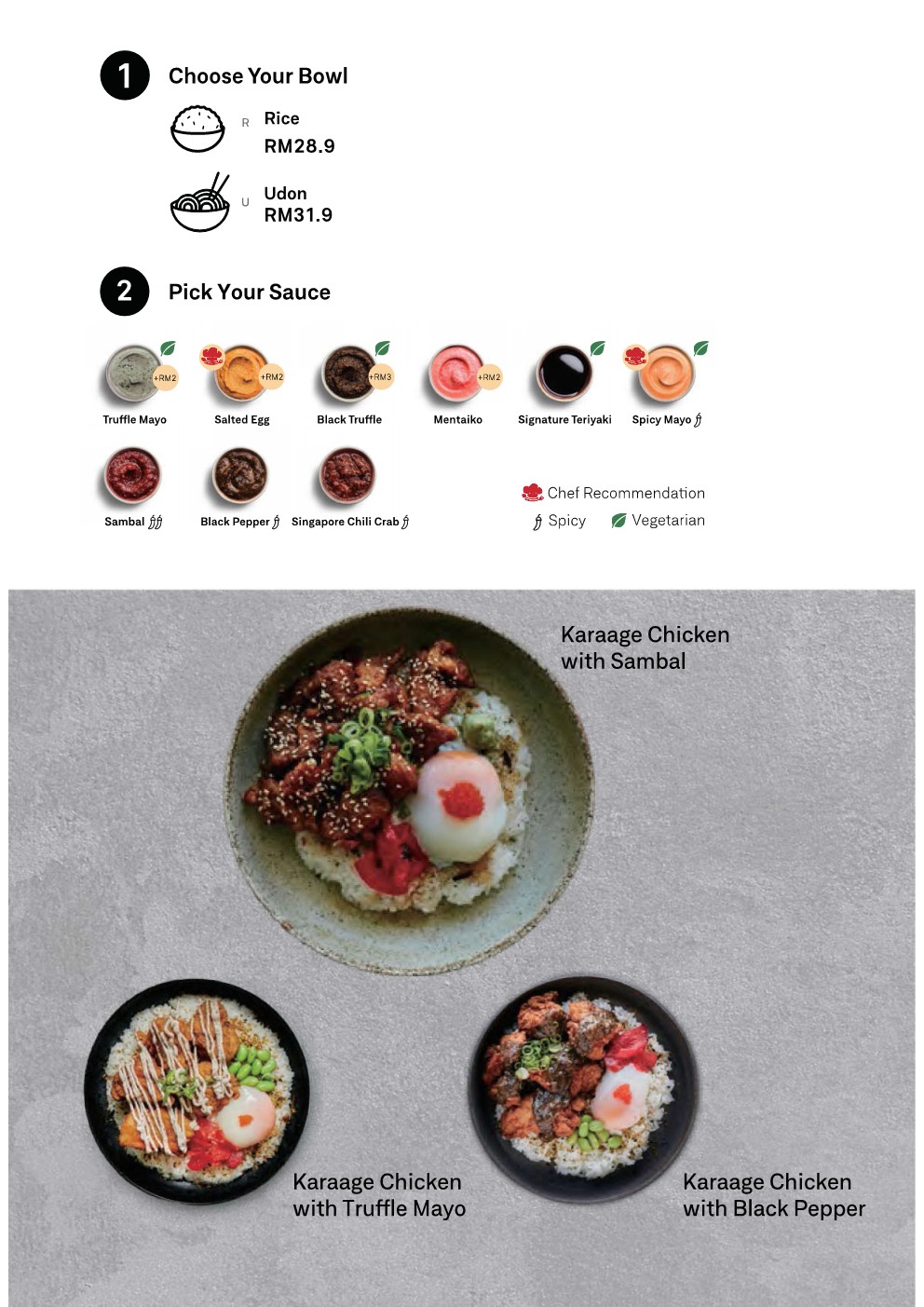
Task: Click the step 2 number badge
Action: [x=125, y=291]
